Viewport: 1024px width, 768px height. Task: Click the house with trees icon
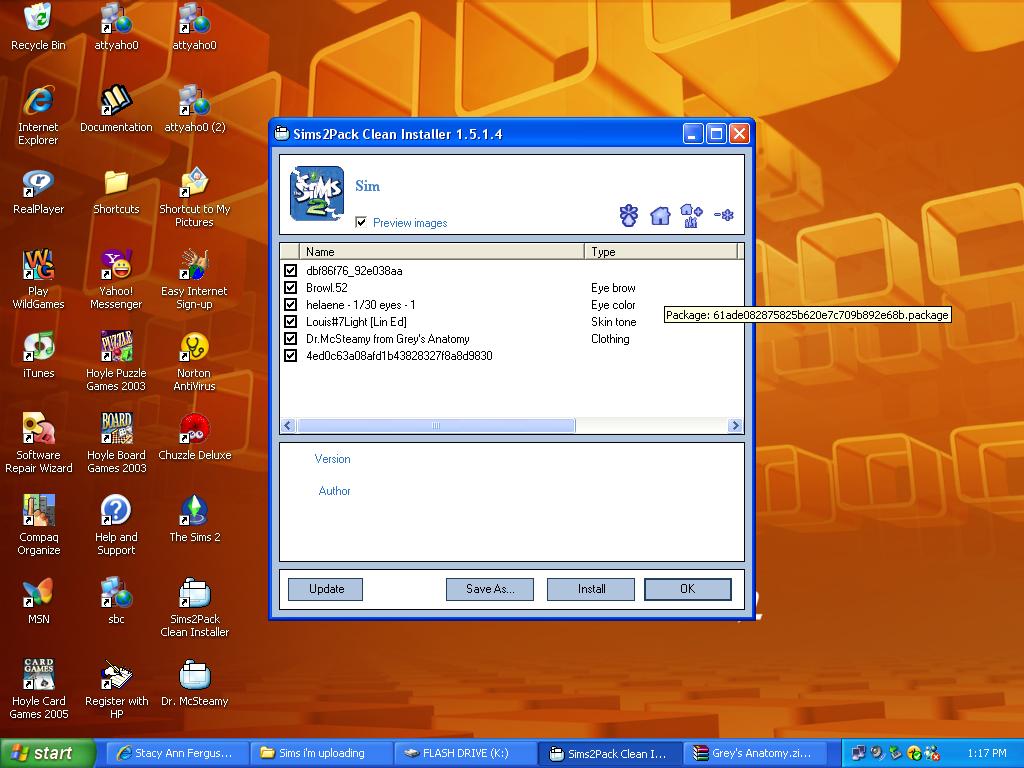(x=691, y=215)
